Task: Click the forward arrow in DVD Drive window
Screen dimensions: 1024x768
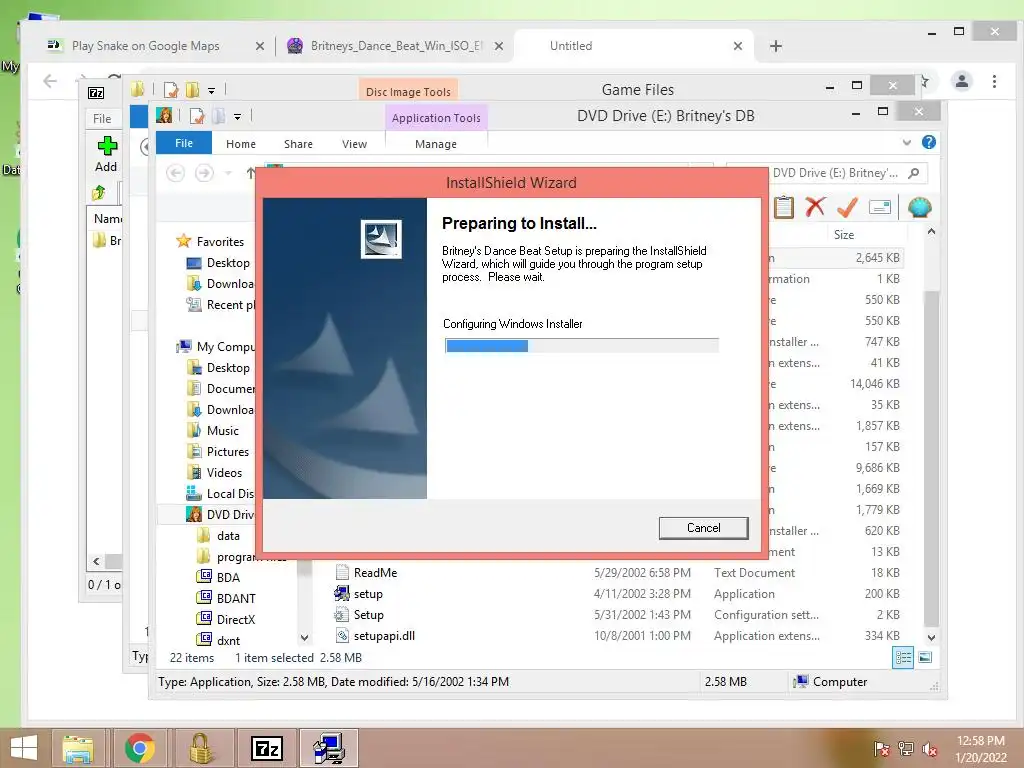Action: pos(204,173)
